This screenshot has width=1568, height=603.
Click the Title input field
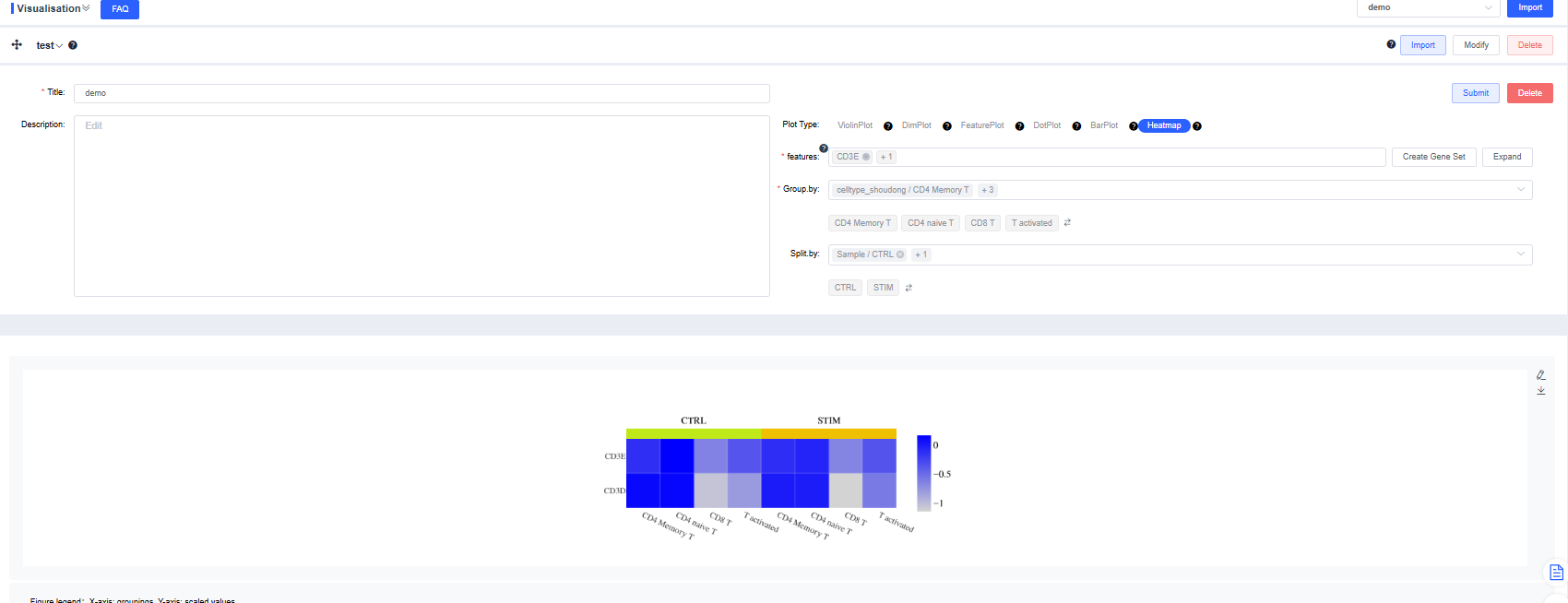pyautogui.click(x=422, y=93)
